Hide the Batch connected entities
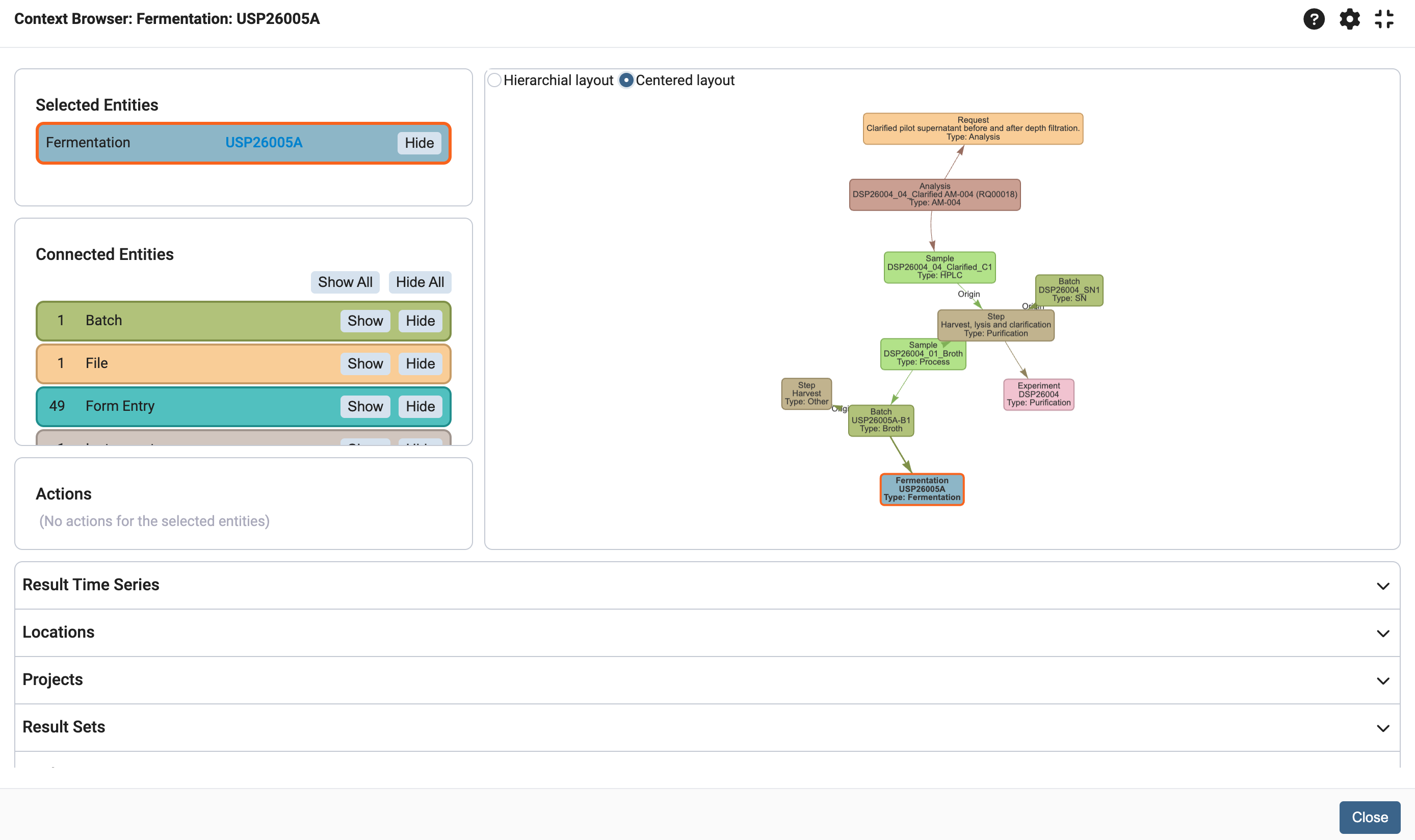 click(421, 321)
